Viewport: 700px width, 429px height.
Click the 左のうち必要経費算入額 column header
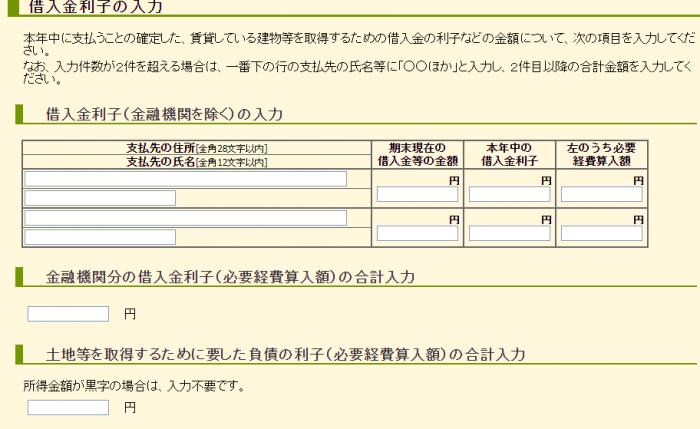click(x=601, y=154)
